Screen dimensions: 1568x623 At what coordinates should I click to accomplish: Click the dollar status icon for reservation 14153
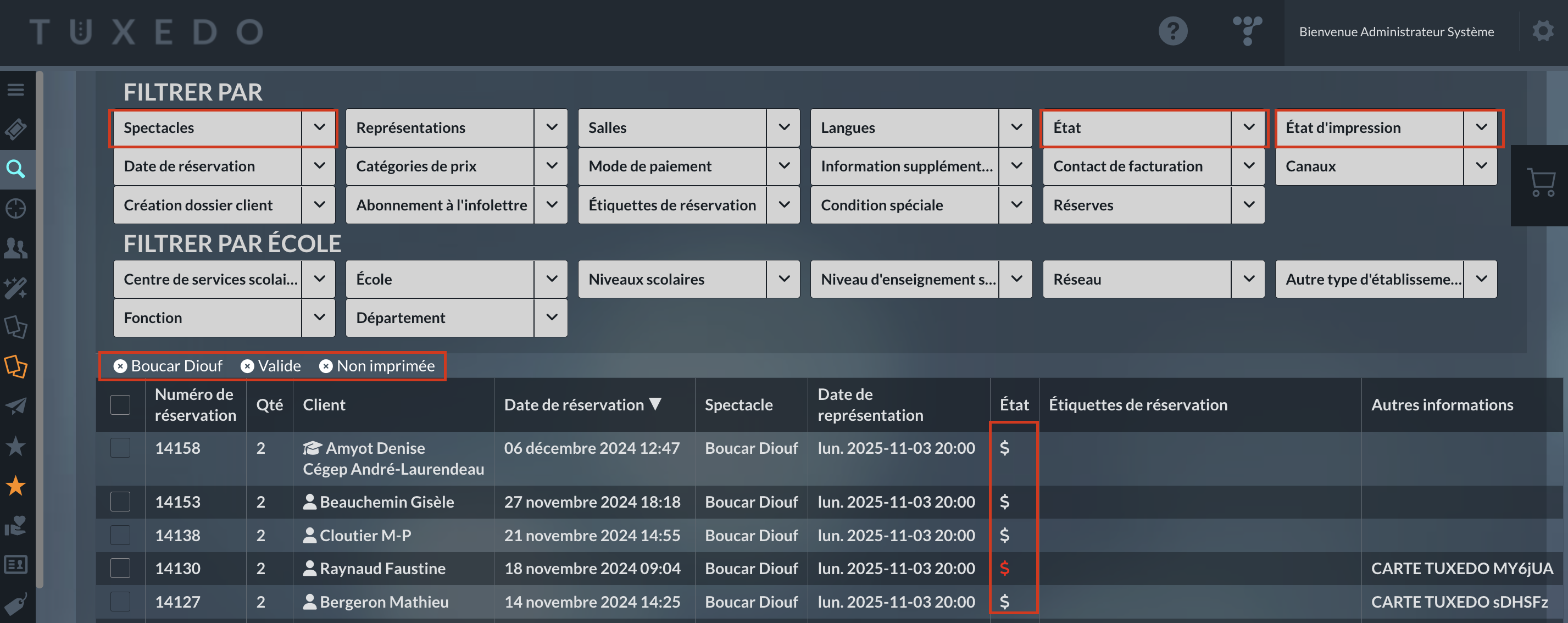(1004, 503)
